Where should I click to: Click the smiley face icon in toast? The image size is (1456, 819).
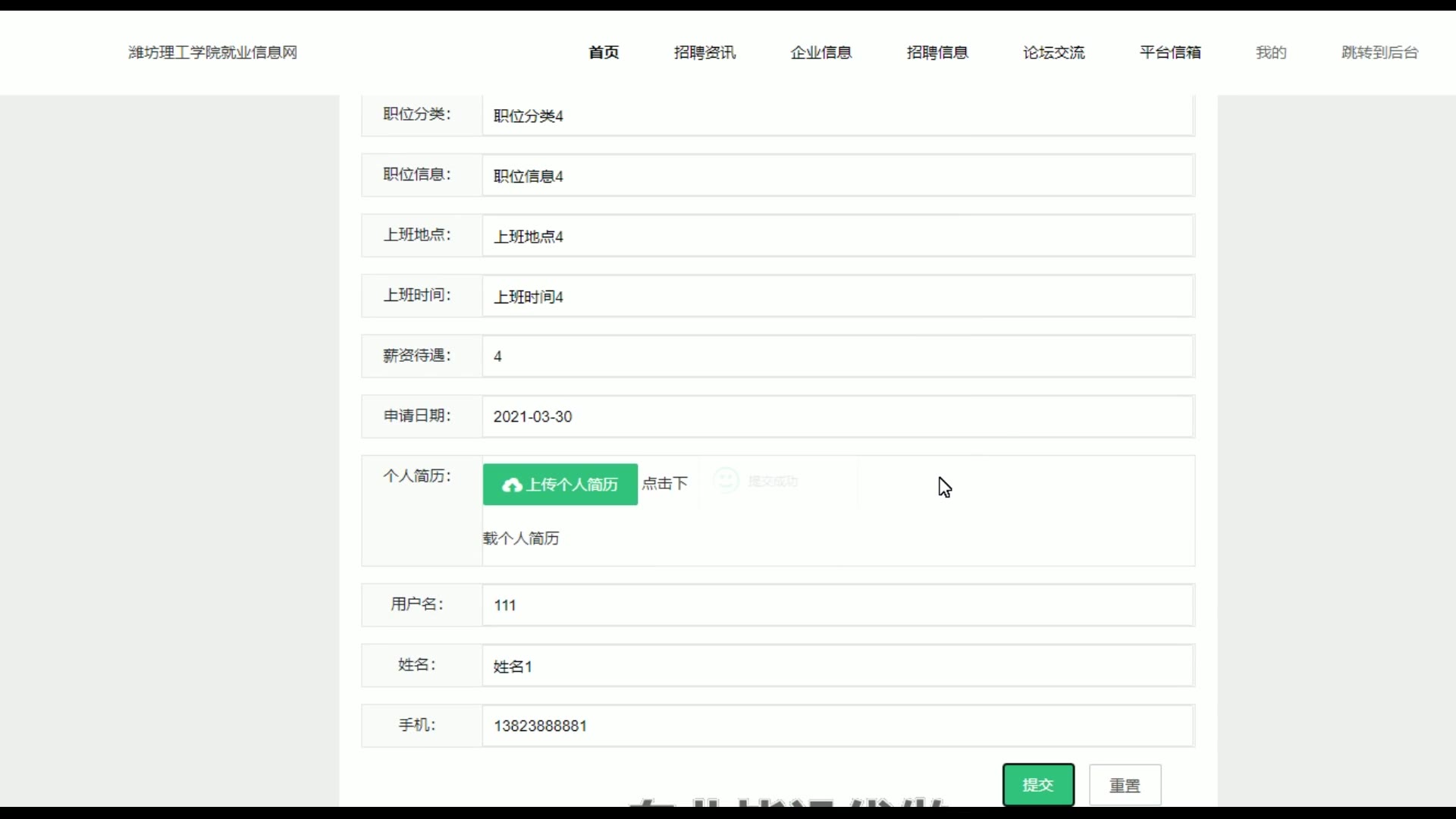[726, 481]
